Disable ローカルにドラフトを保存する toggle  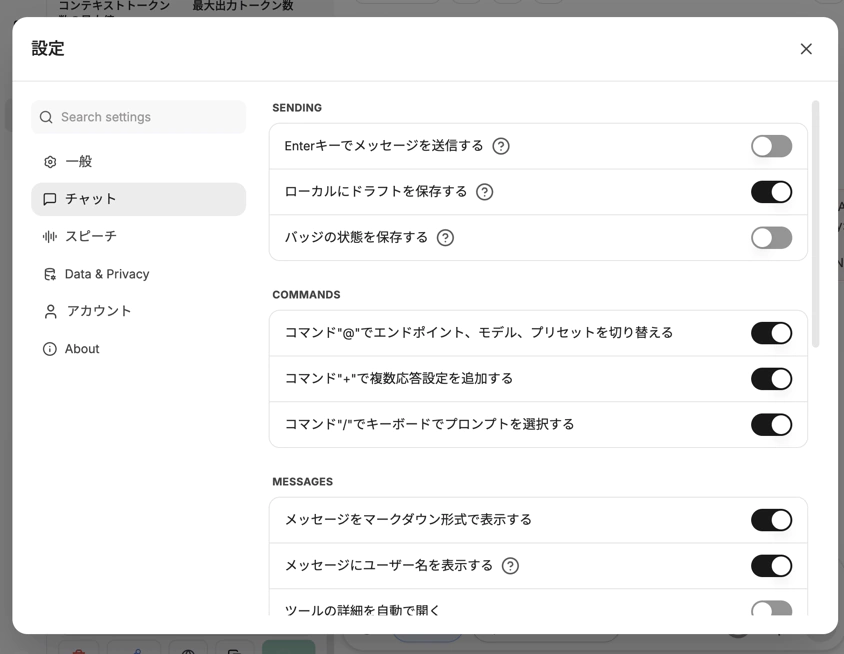(x=771, y=192)
